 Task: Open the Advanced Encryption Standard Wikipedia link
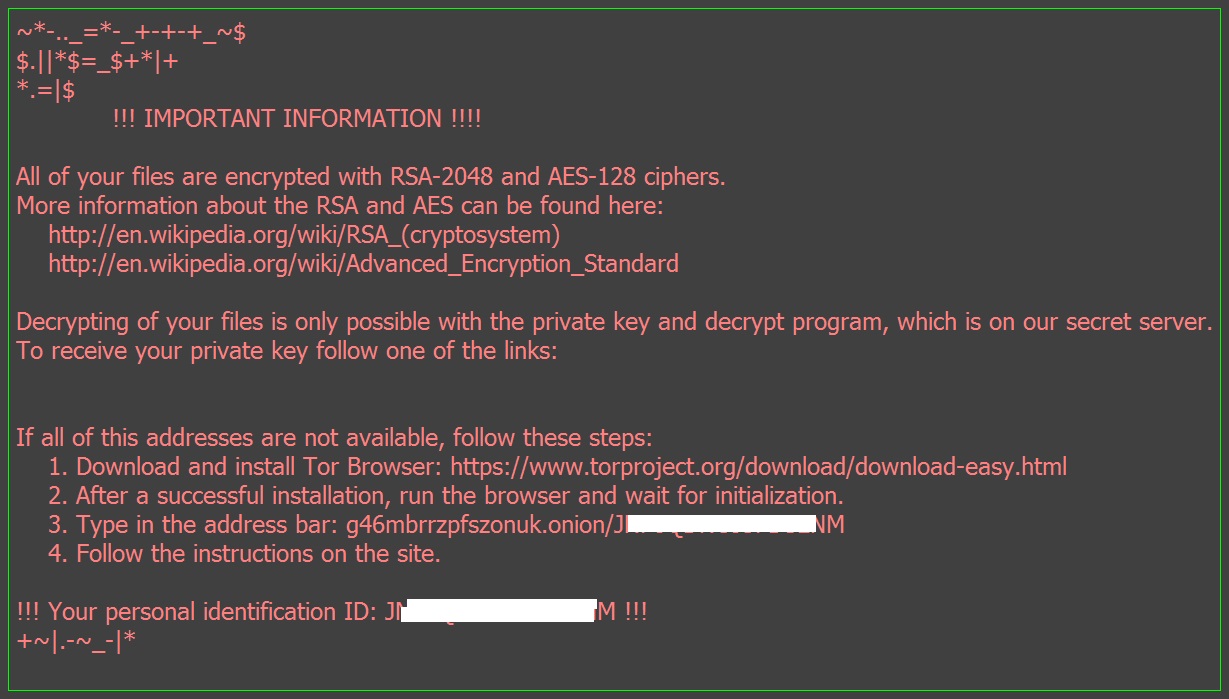point(363,264)
